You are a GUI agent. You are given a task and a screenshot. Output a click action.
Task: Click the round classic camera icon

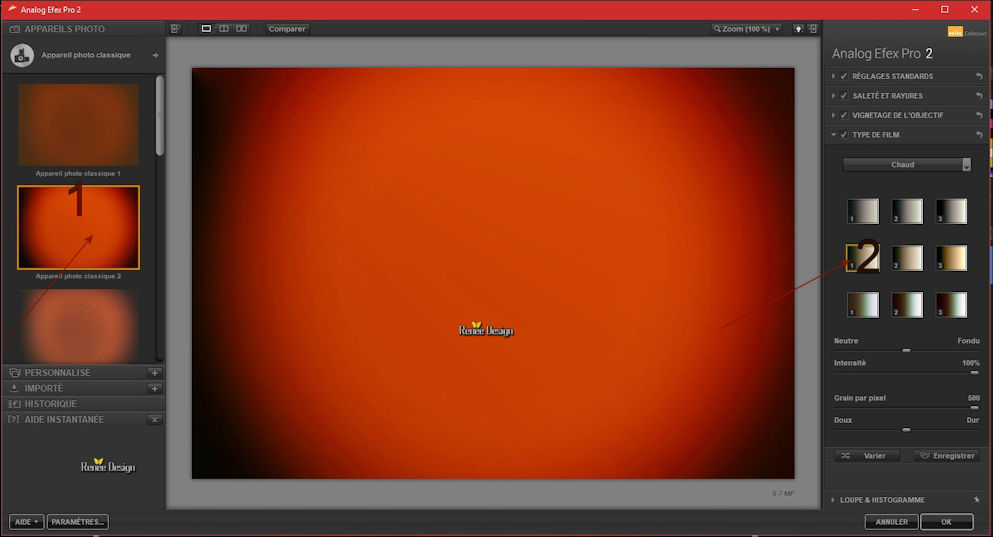(x=22, y=56)
